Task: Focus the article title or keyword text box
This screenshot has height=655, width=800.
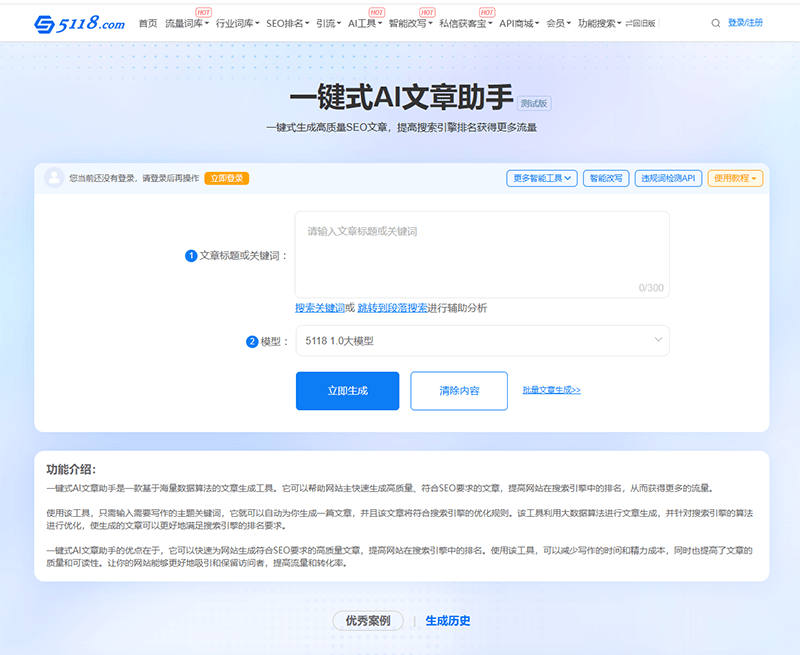Action: click(x=482, y=253)
